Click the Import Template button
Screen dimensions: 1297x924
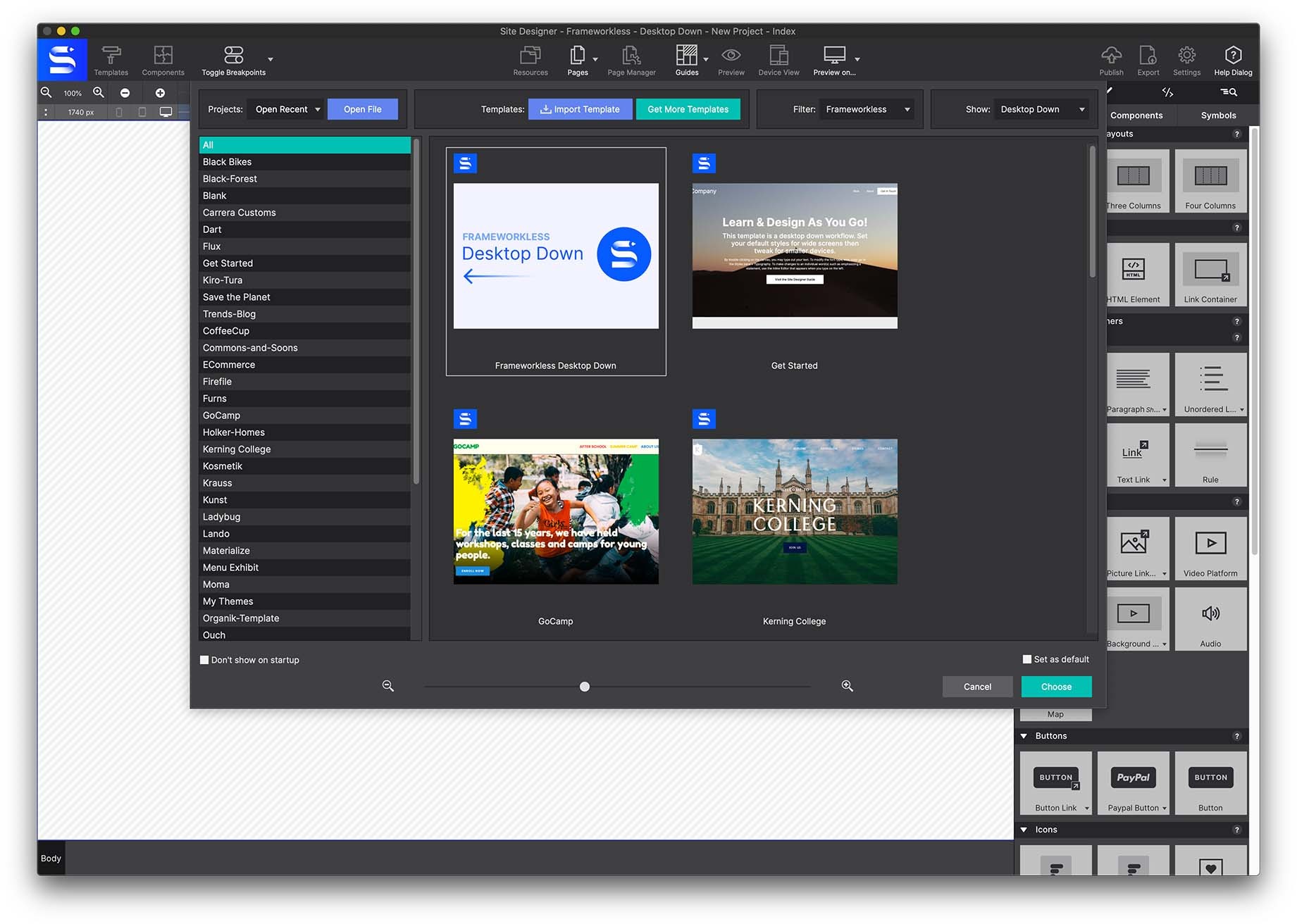580,109
